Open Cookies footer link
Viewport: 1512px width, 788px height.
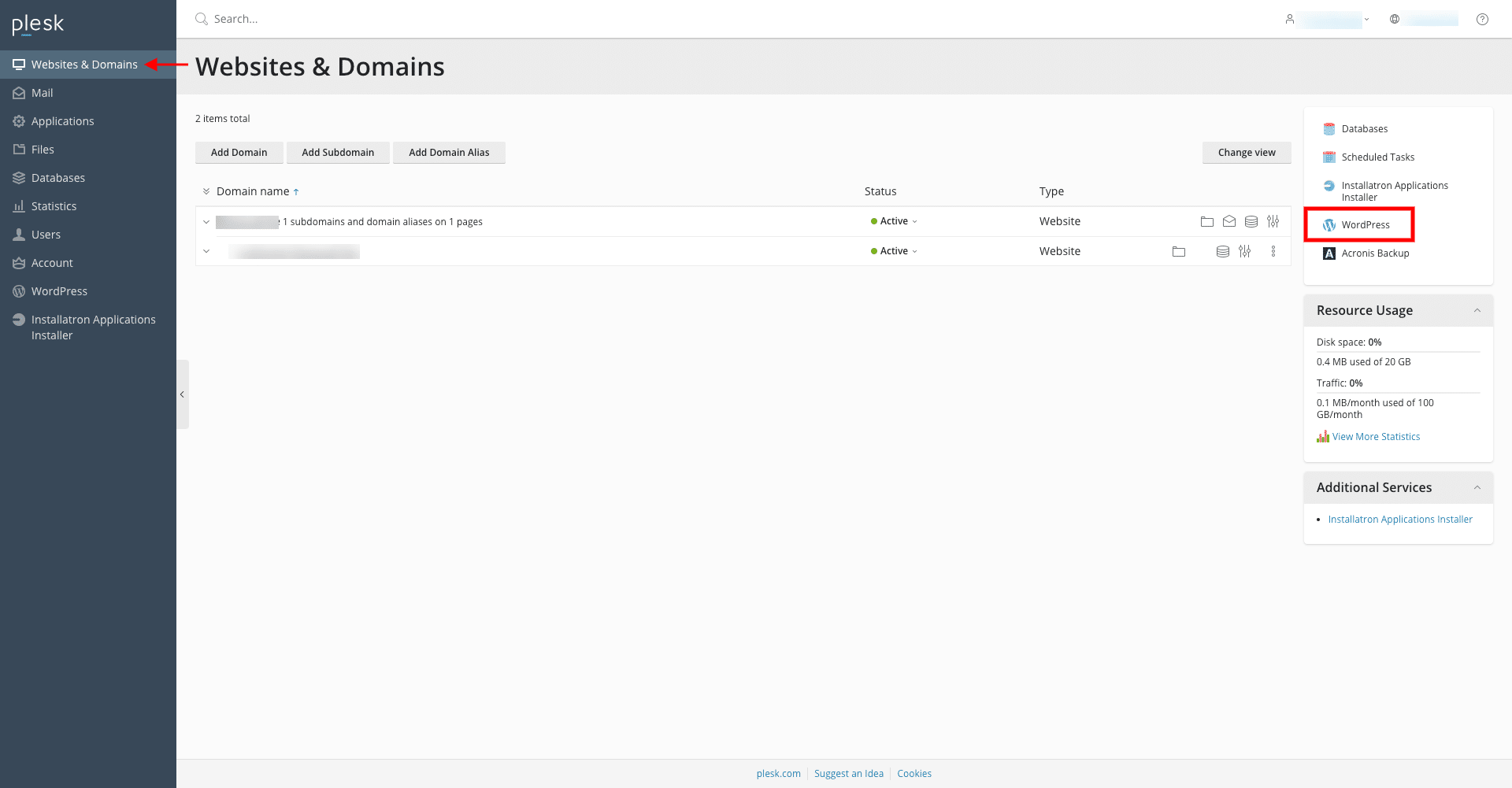914,774
